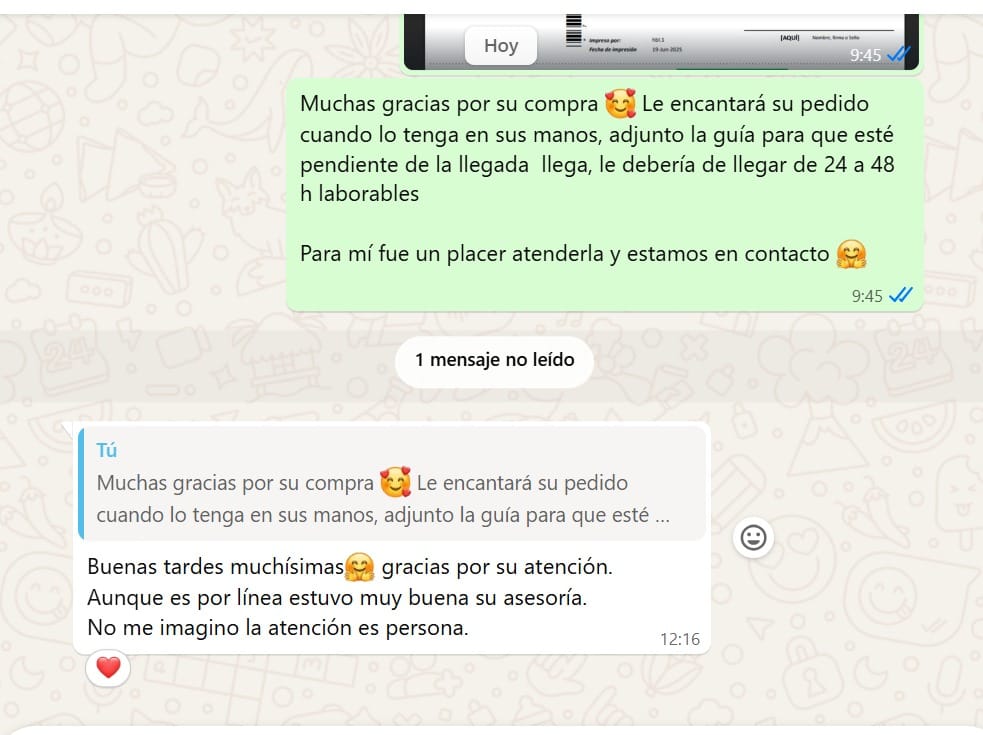Click the line 'No me imagino la atención'
The height and width of the screenshot is (735, 983).
pos(278,627)
